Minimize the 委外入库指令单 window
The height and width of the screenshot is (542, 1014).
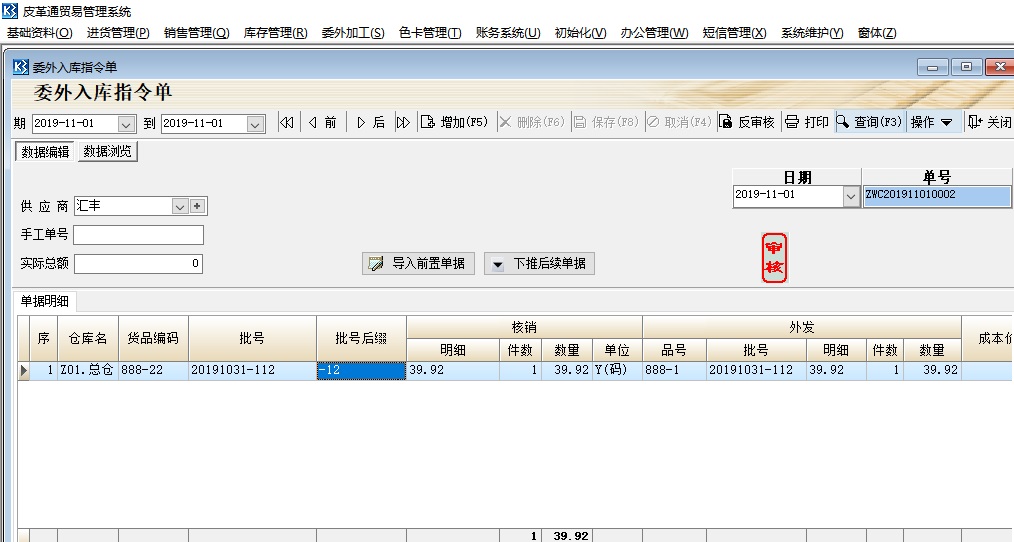click(x=932, y=67)
